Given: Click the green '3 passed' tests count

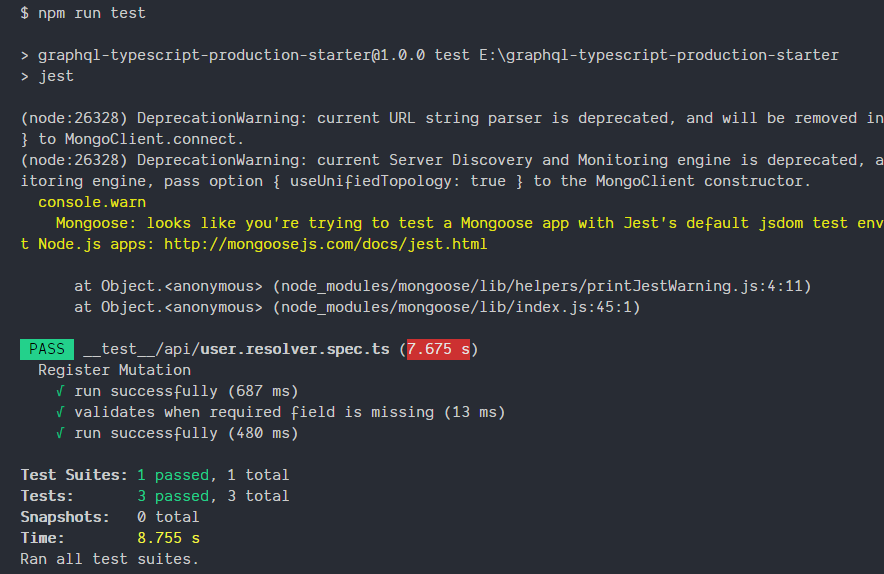Looking at the screenshot, I should [x=173, y=496].
